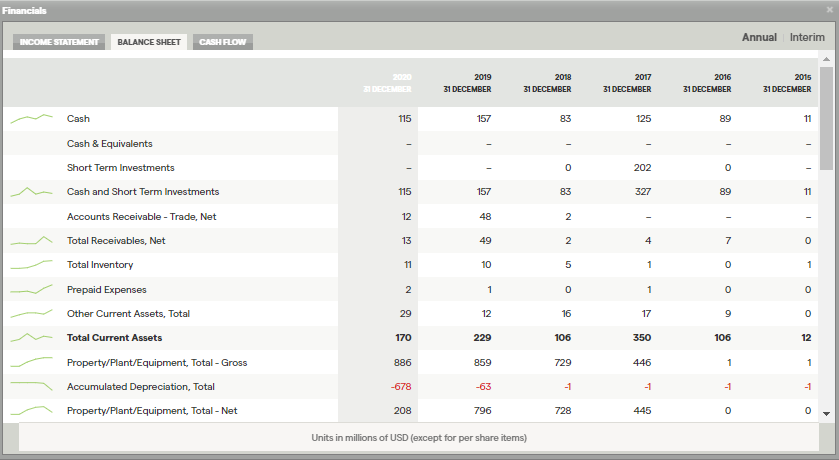Select the 2020 31 December column header
Viewport: 839px width, 460px height.
click(387, 83)
